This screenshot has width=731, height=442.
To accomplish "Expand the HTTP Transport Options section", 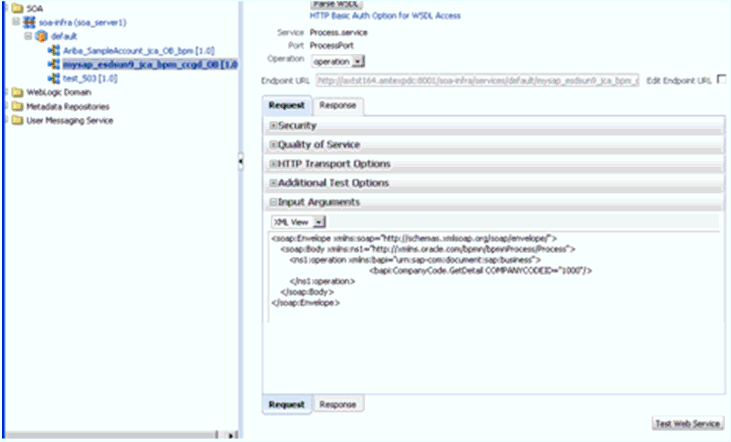I will [x=274, y=164].
